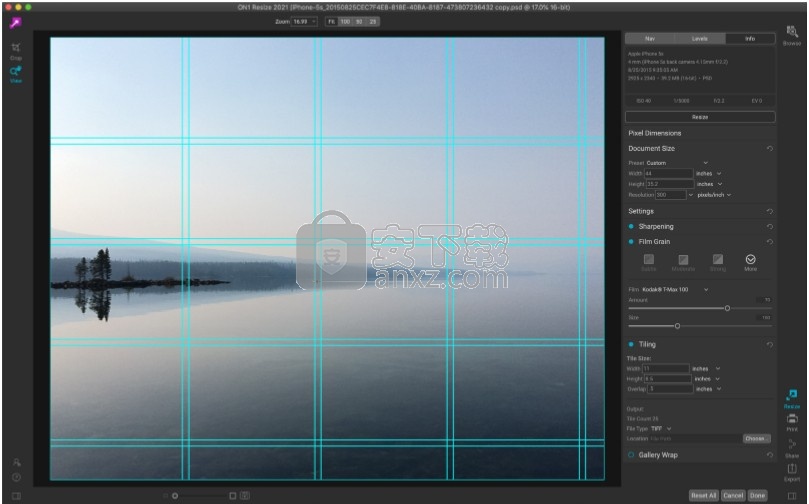This screenshot has height=504, width=809.
Task: Apply Subtle film grain preset
Action: pyautogui.click(x=649, y=262)
